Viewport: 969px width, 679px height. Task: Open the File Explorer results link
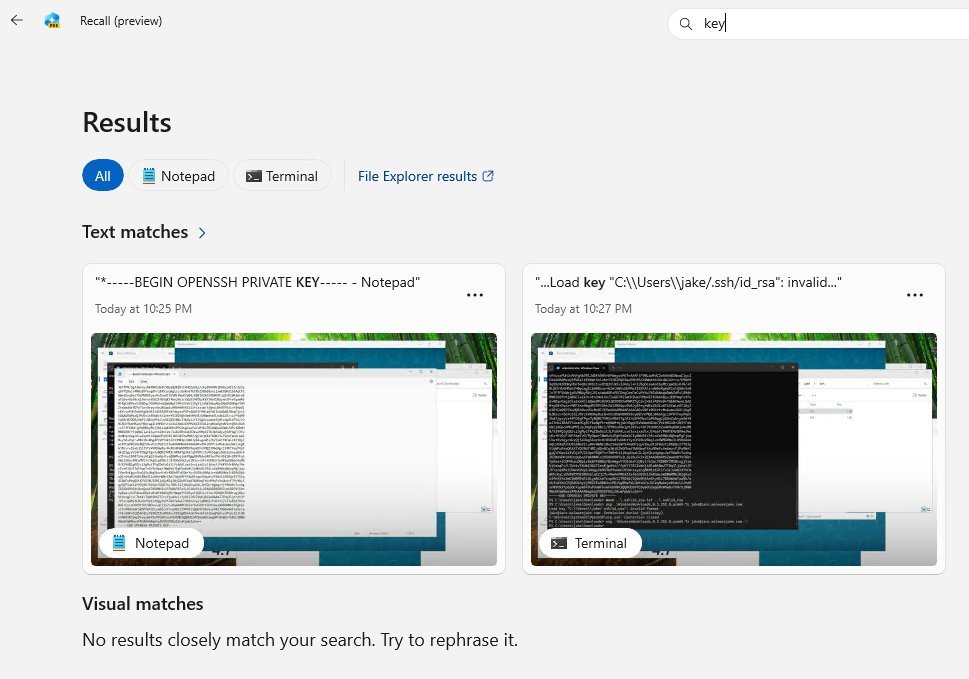417,175
